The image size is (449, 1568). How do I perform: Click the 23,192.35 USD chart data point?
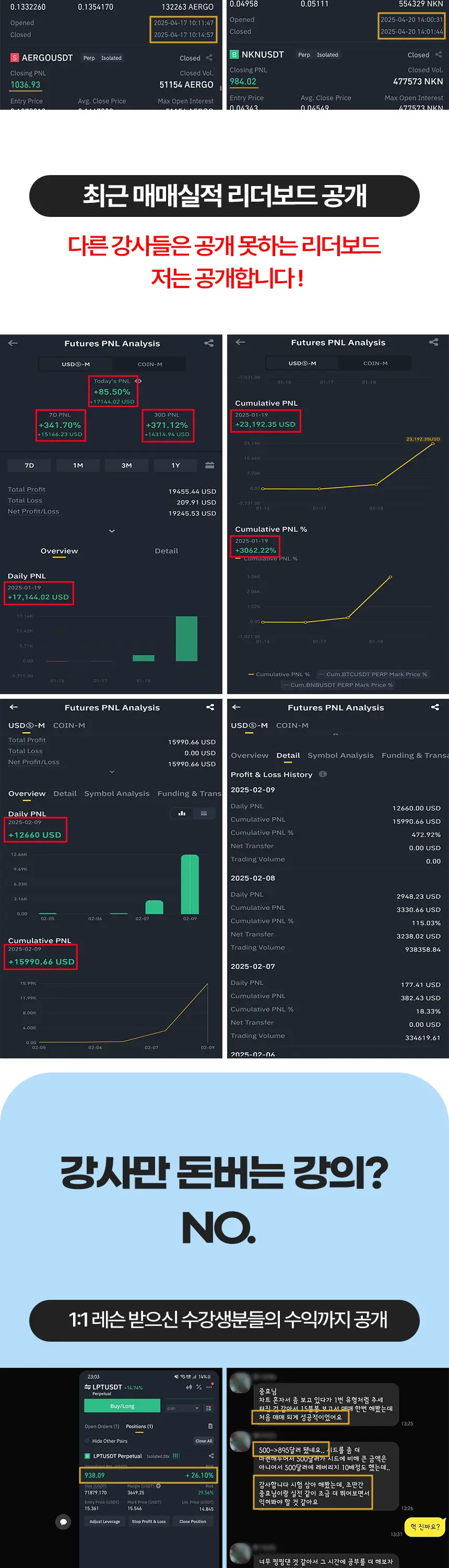click(433, 444)
